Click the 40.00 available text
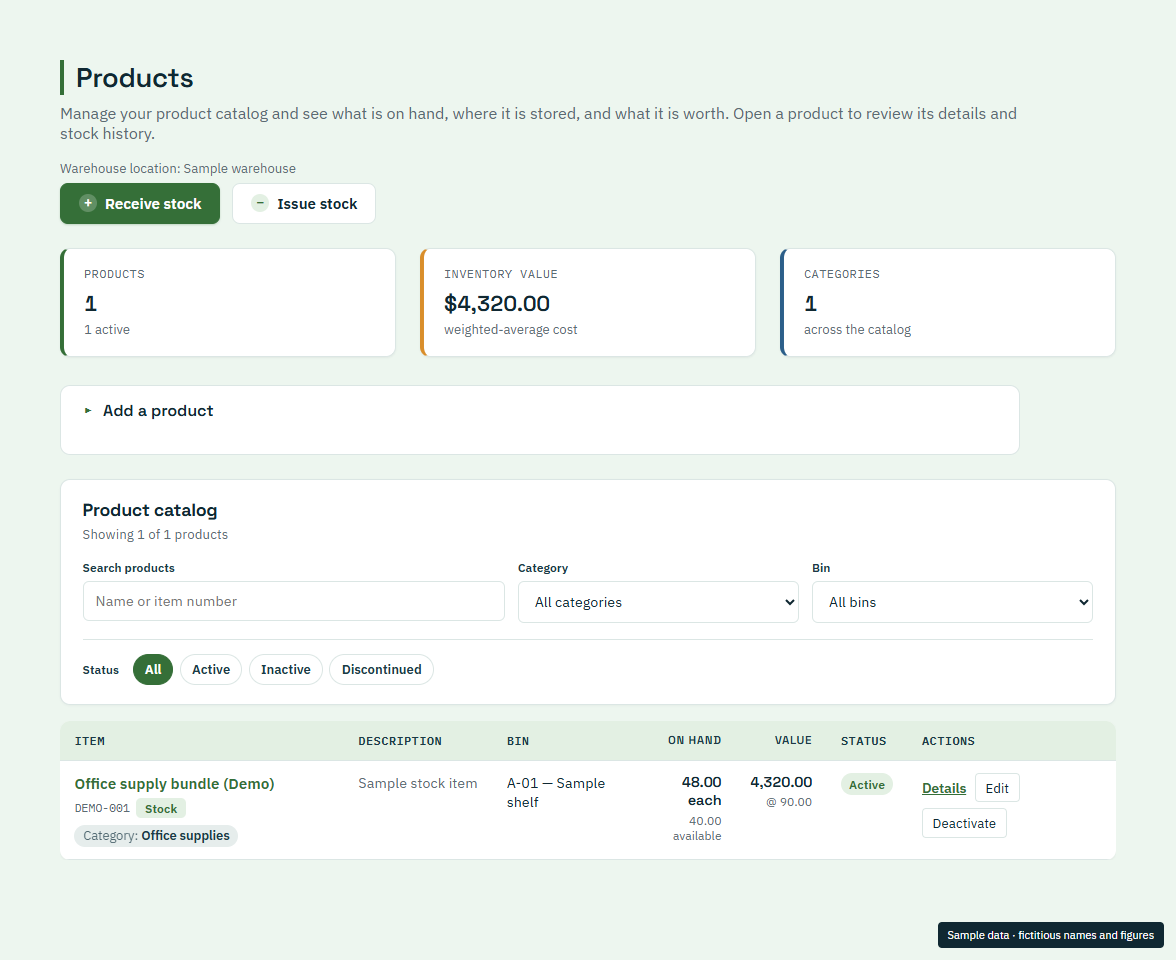Screen dimensions: 1176x960 coord(697,829)
